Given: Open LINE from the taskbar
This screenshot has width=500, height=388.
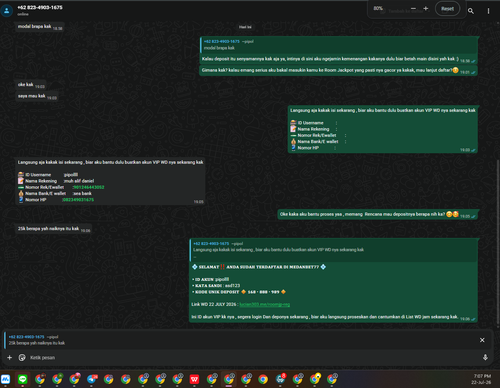Looking at the screenshot, I should 23,379.
